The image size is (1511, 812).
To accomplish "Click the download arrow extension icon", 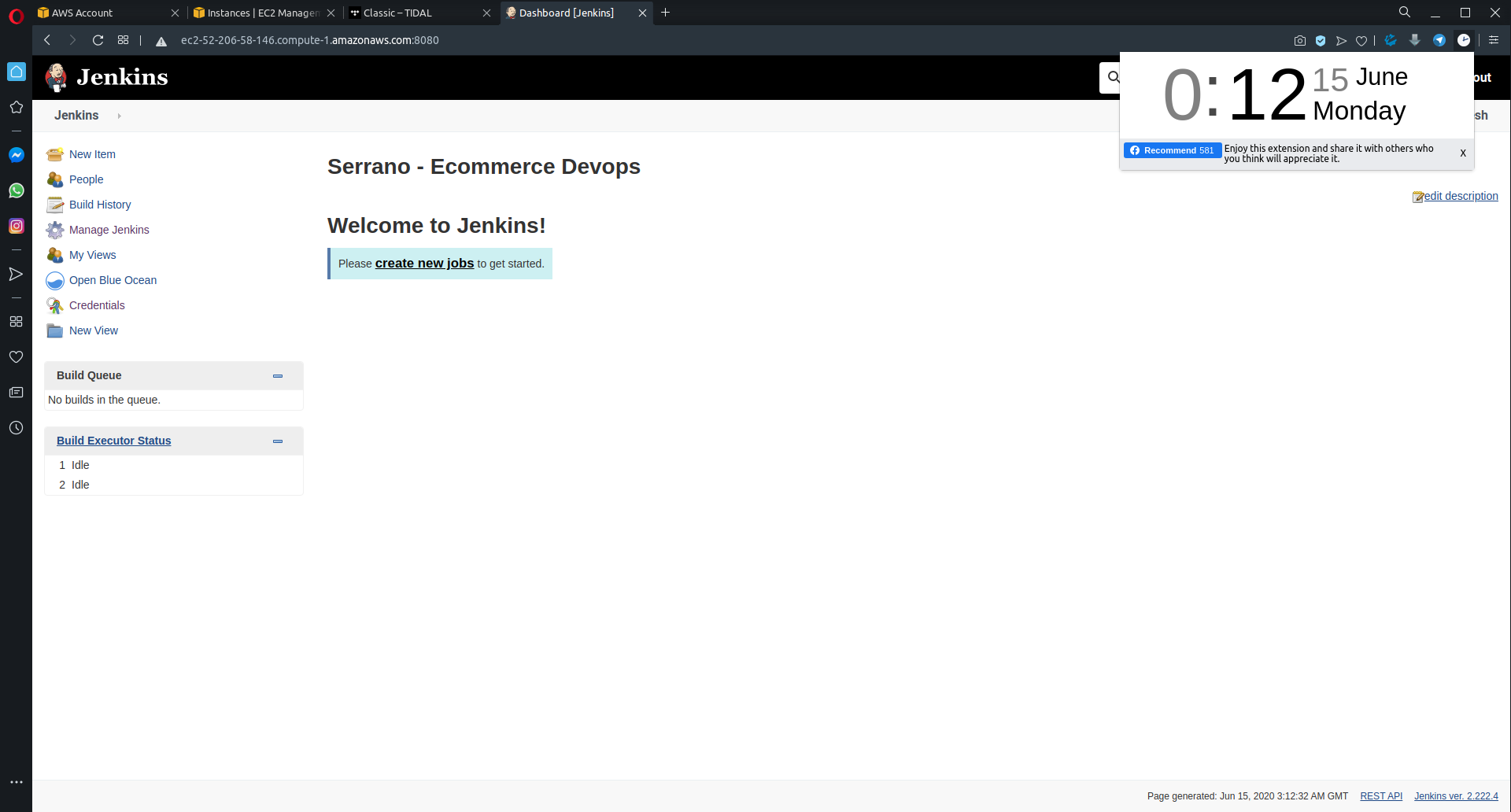I will pos(1415,40).
